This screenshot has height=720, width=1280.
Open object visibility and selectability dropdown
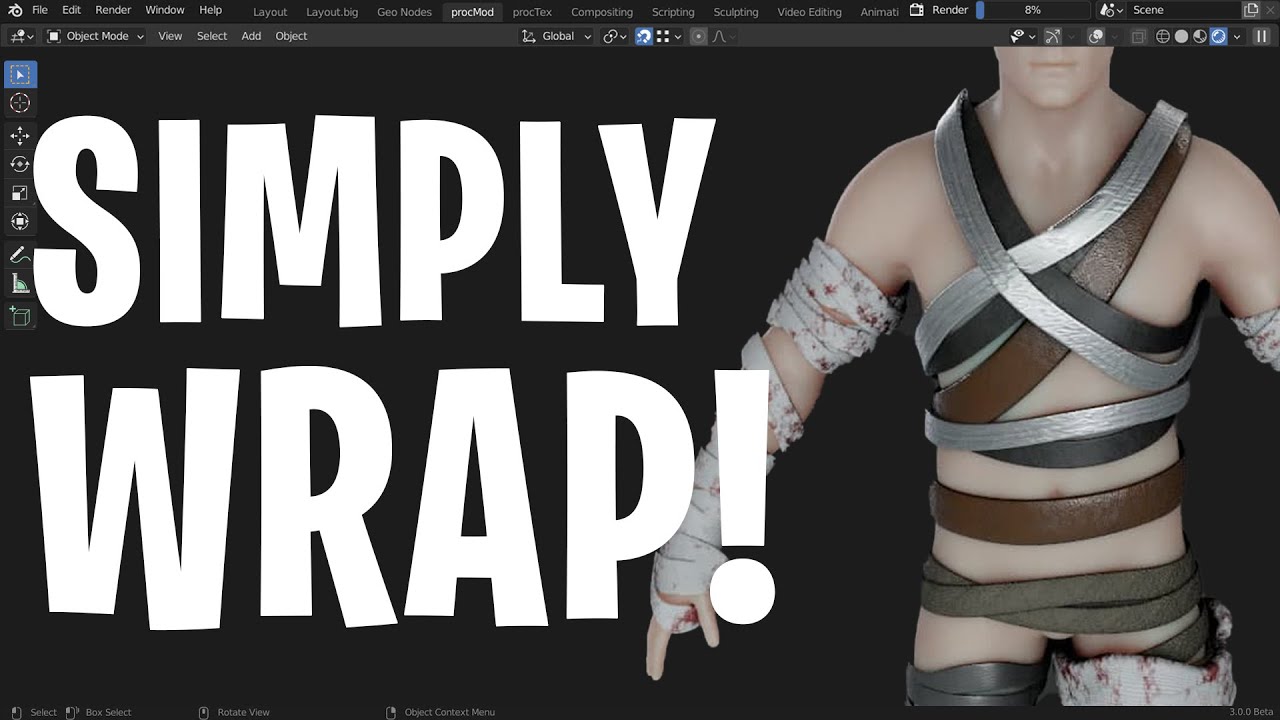coord(1023,36)
